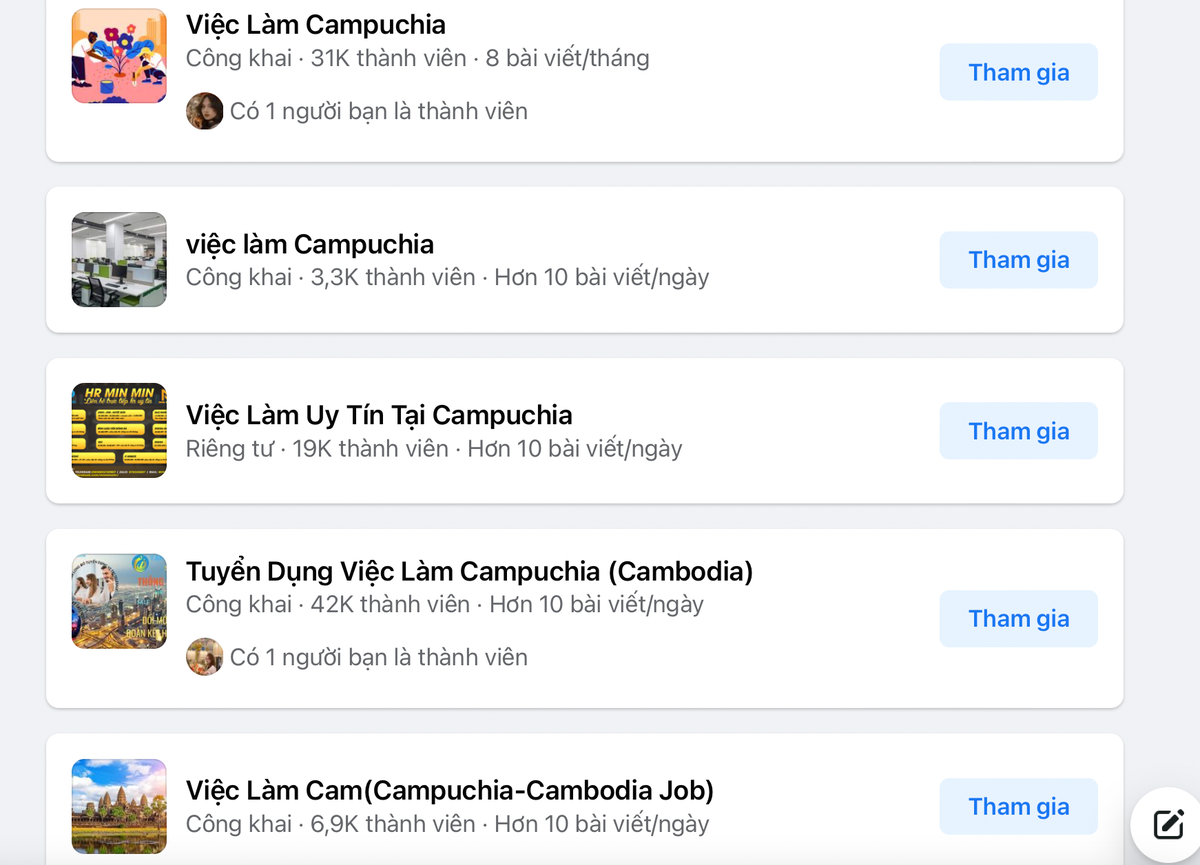
Task: Click friend member text under 31K members group
Action: click(379, 111)
